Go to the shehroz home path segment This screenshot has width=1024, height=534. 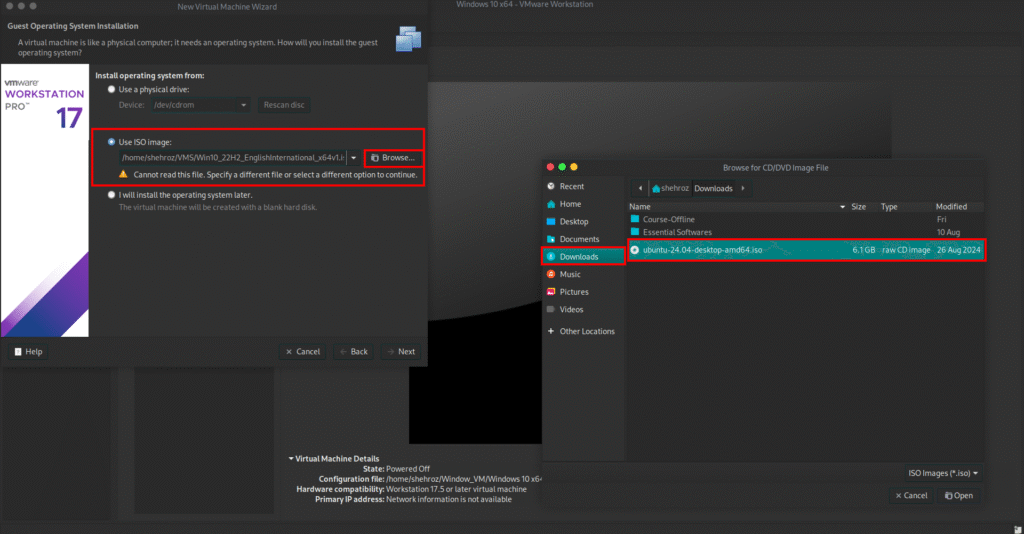coord(670,188)
